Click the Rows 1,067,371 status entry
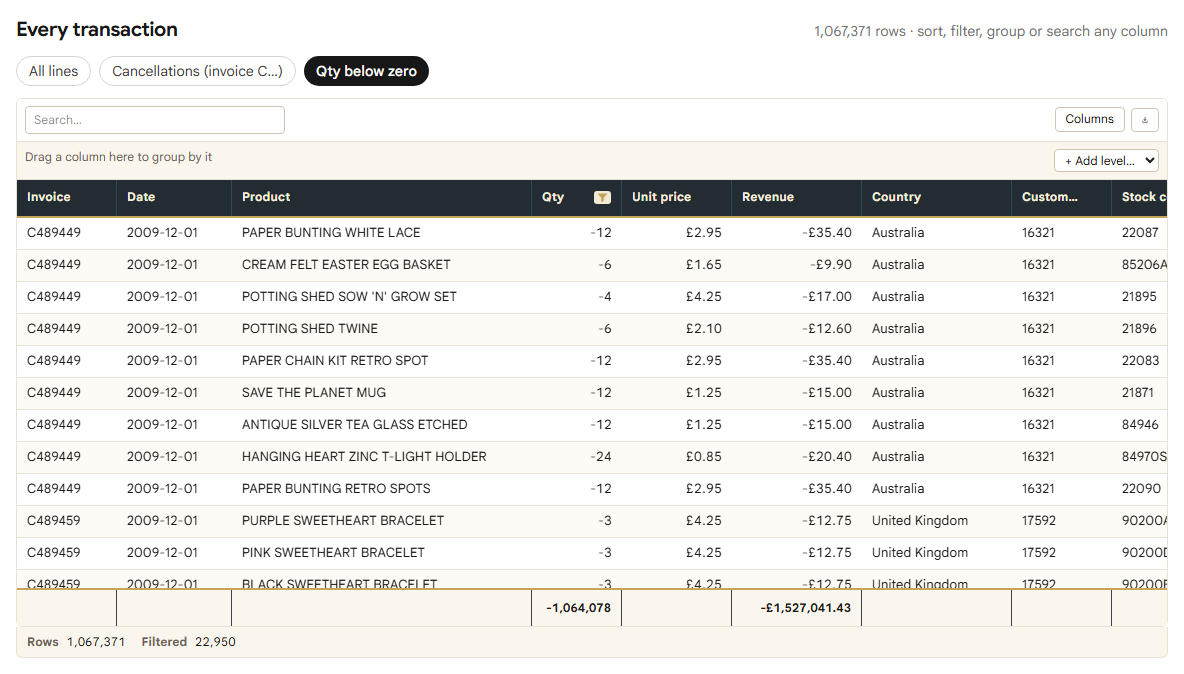The height and width of the screenshot is (674, 1184). point(76,642)
